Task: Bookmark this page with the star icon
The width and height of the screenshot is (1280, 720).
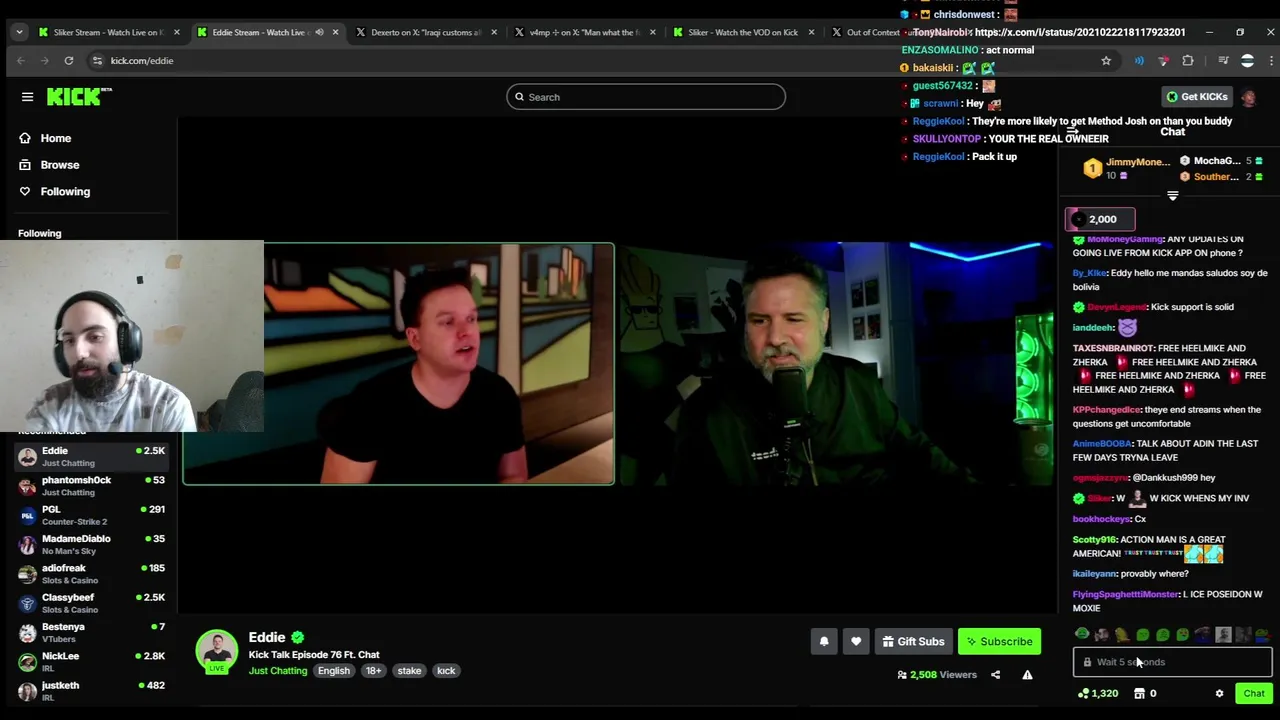Action: click(x=1106, y=61)
